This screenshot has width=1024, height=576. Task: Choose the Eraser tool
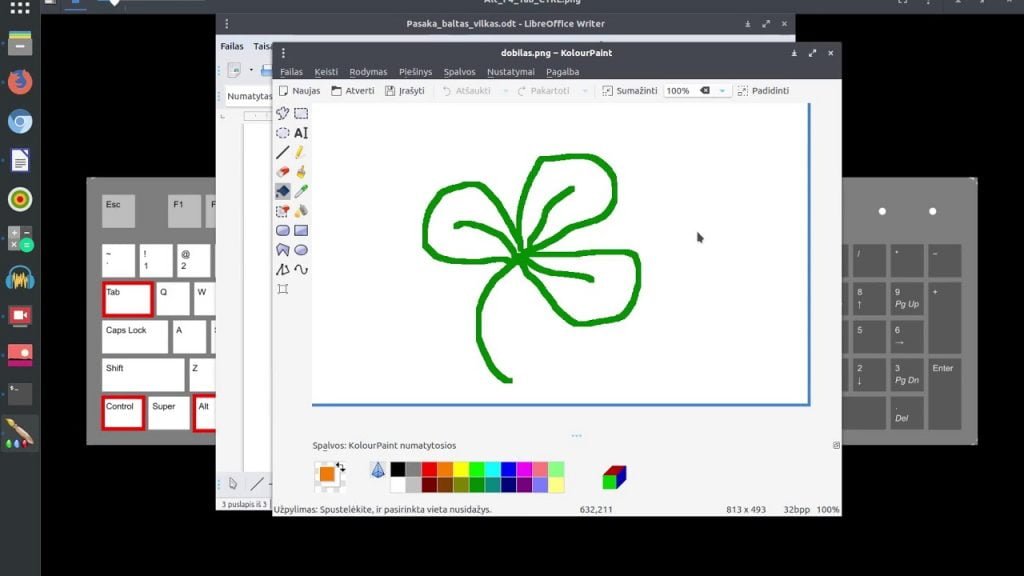click(x=282, y=172)
